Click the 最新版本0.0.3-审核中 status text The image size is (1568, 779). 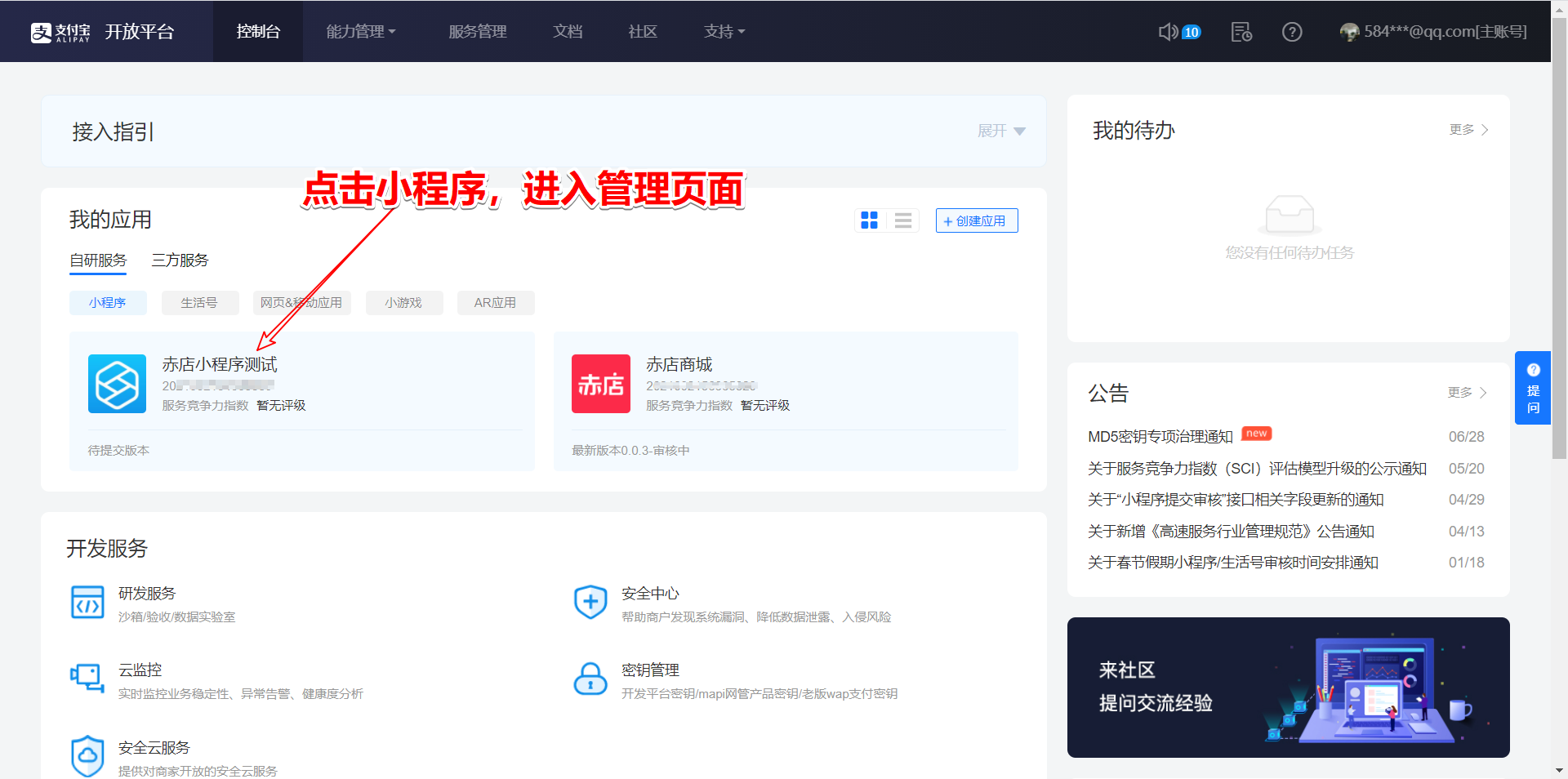point(630,451)
